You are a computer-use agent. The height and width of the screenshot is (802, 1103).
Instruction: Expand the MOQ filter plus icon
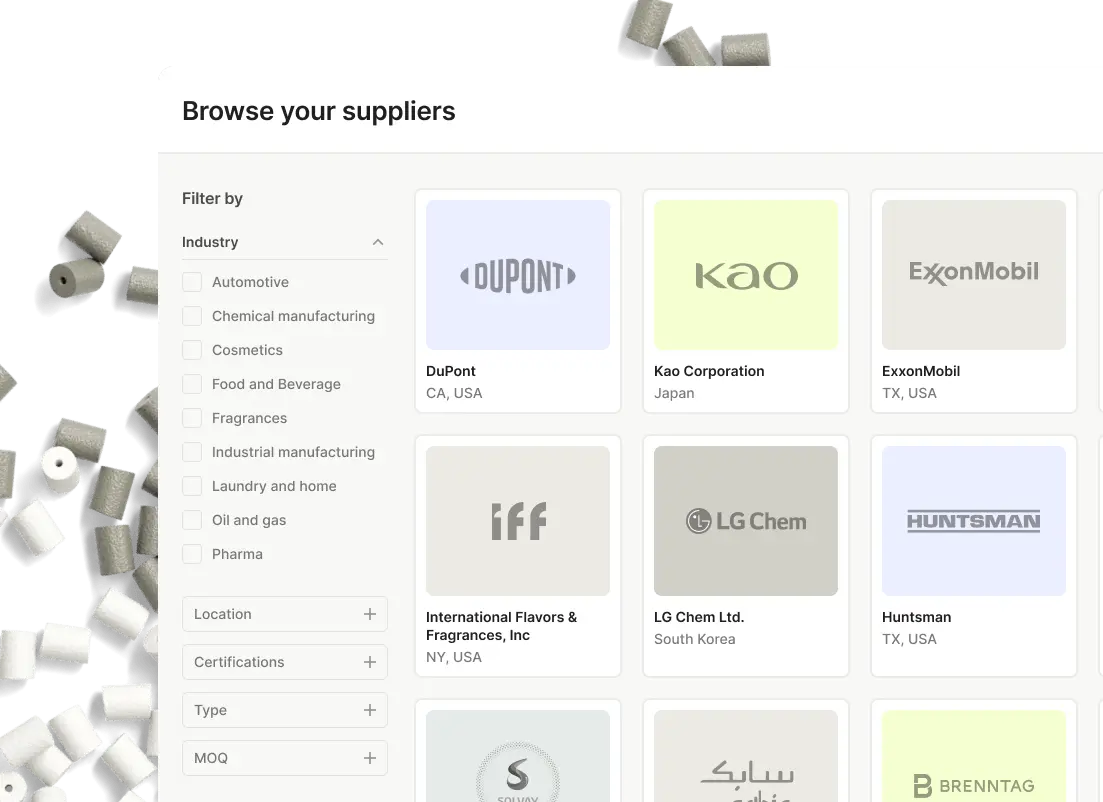(x=370, y=758)
